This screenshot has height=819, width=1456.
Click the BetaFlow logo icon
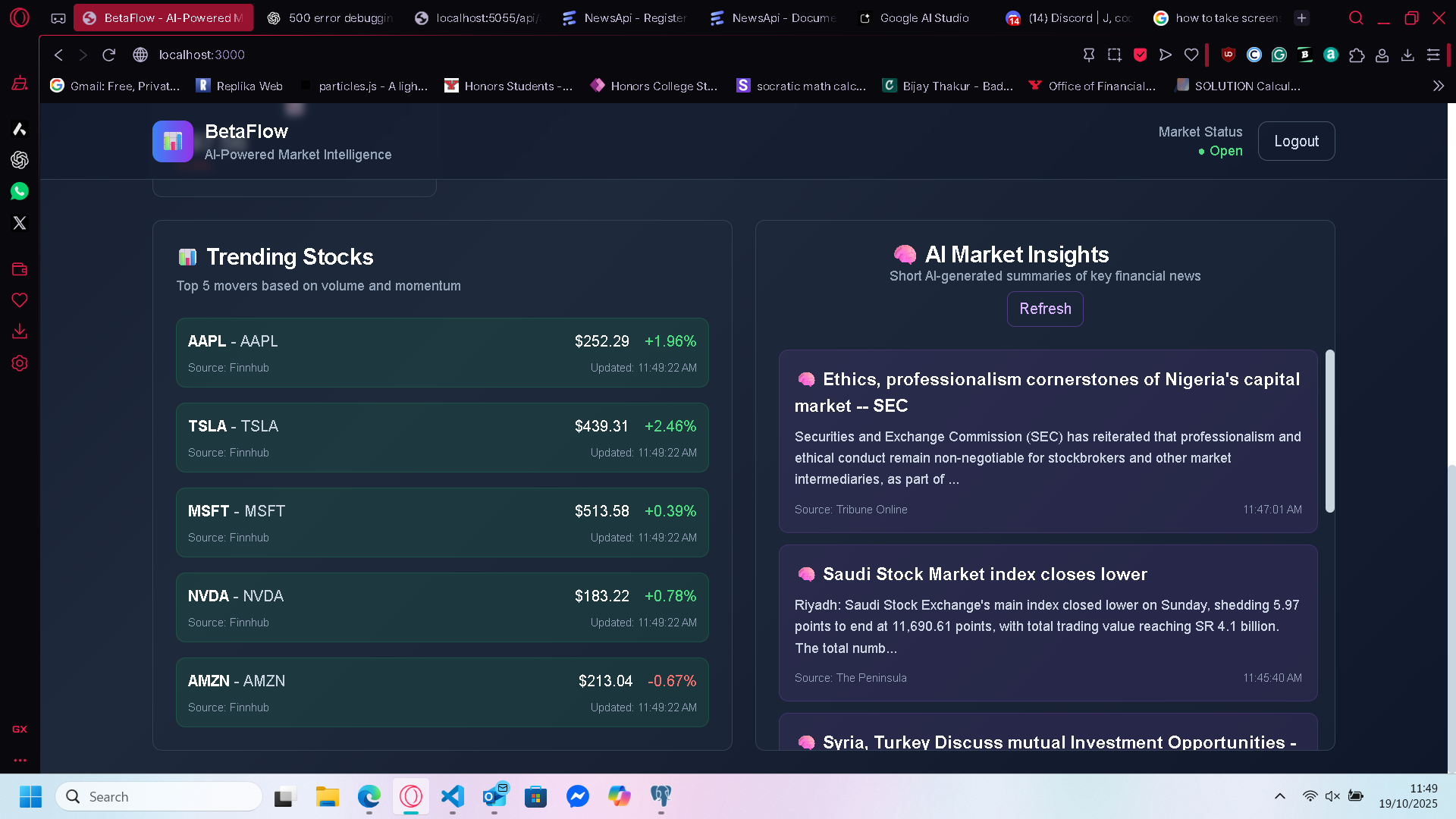(173, 142)
